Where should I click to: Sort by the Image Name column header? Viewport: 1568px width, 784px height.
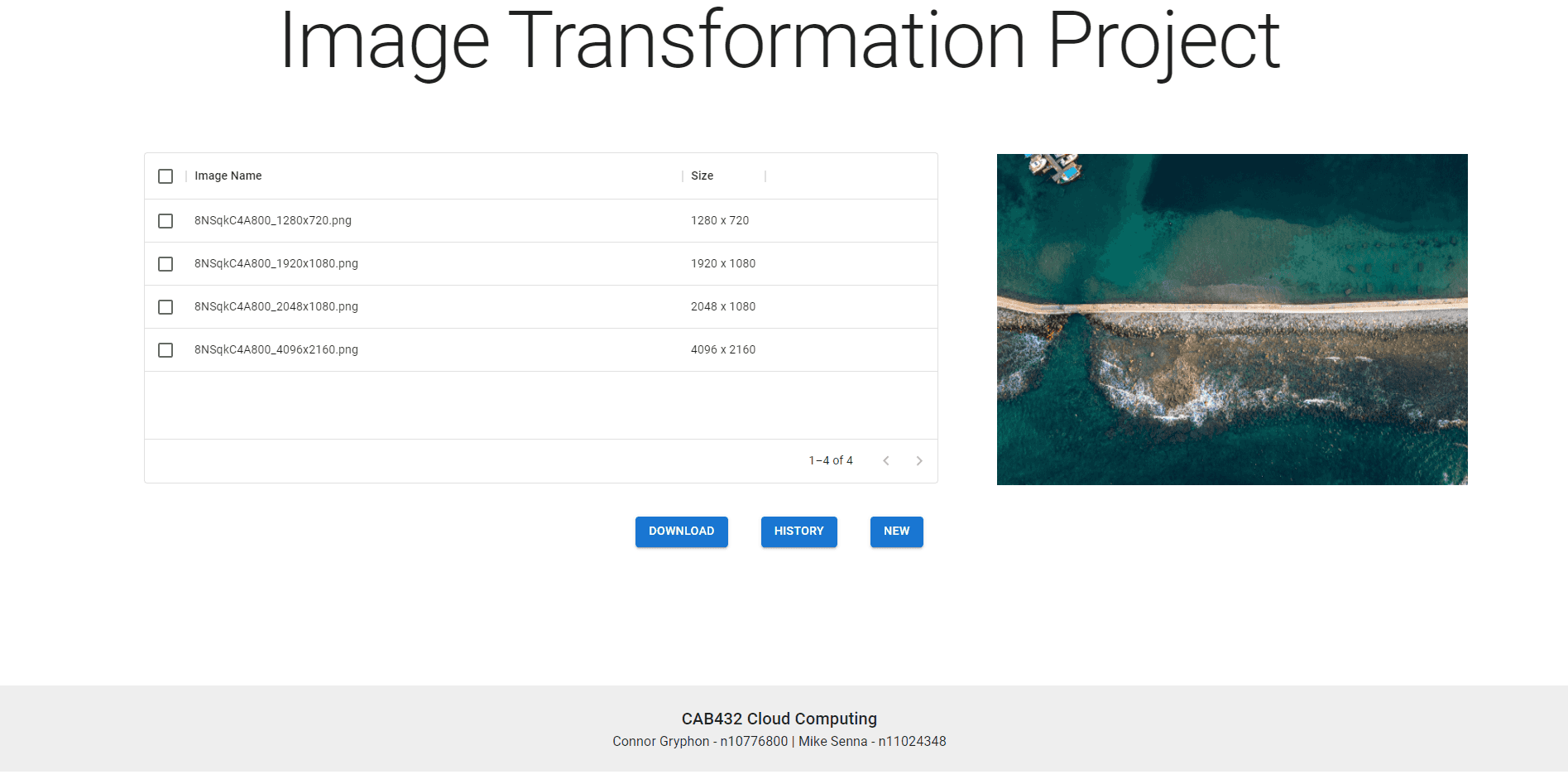[x=228, y=176]
